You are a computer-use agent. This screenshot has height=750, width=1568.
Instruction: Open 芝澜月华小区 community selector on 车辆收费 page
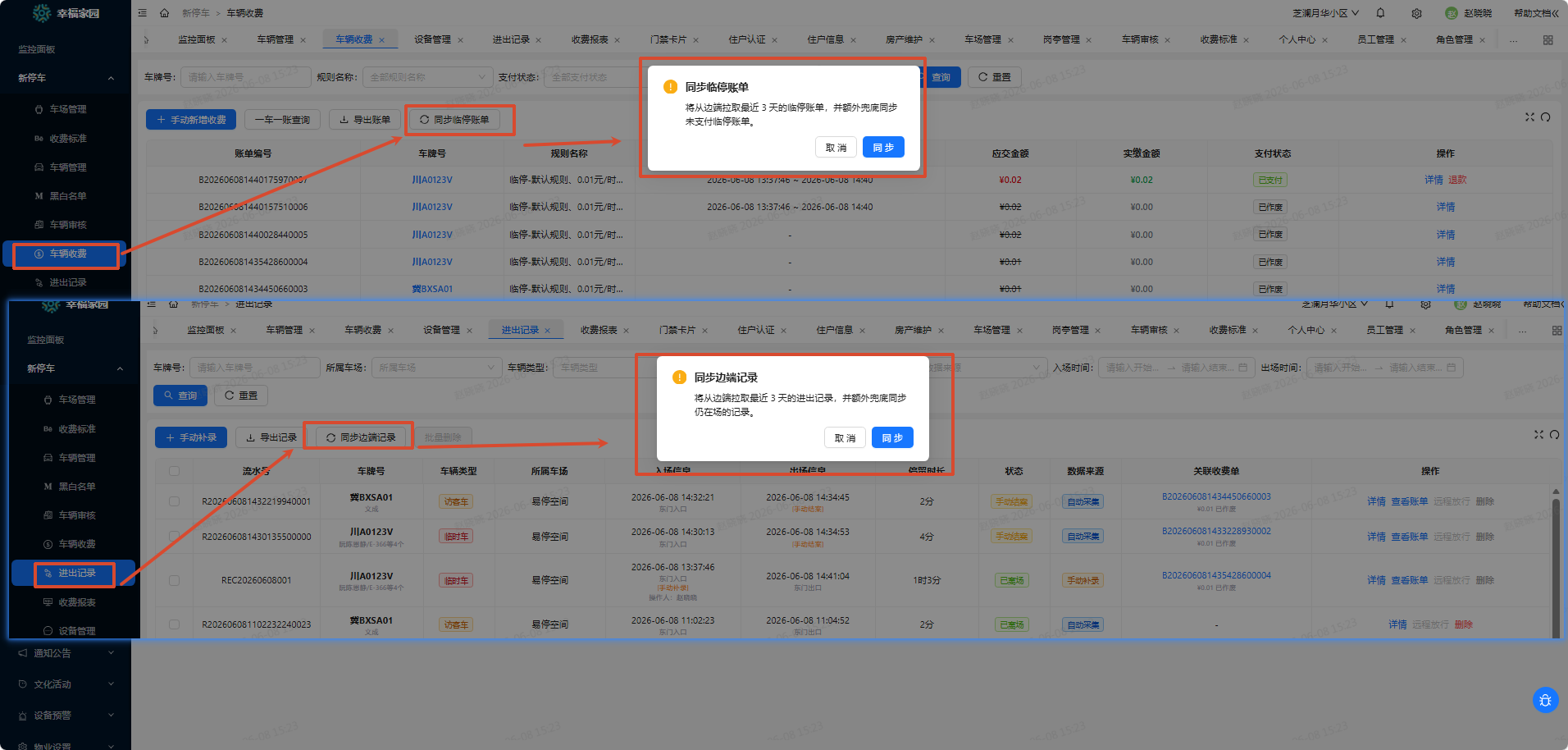pyautogui.click(x=1325, y=13)
